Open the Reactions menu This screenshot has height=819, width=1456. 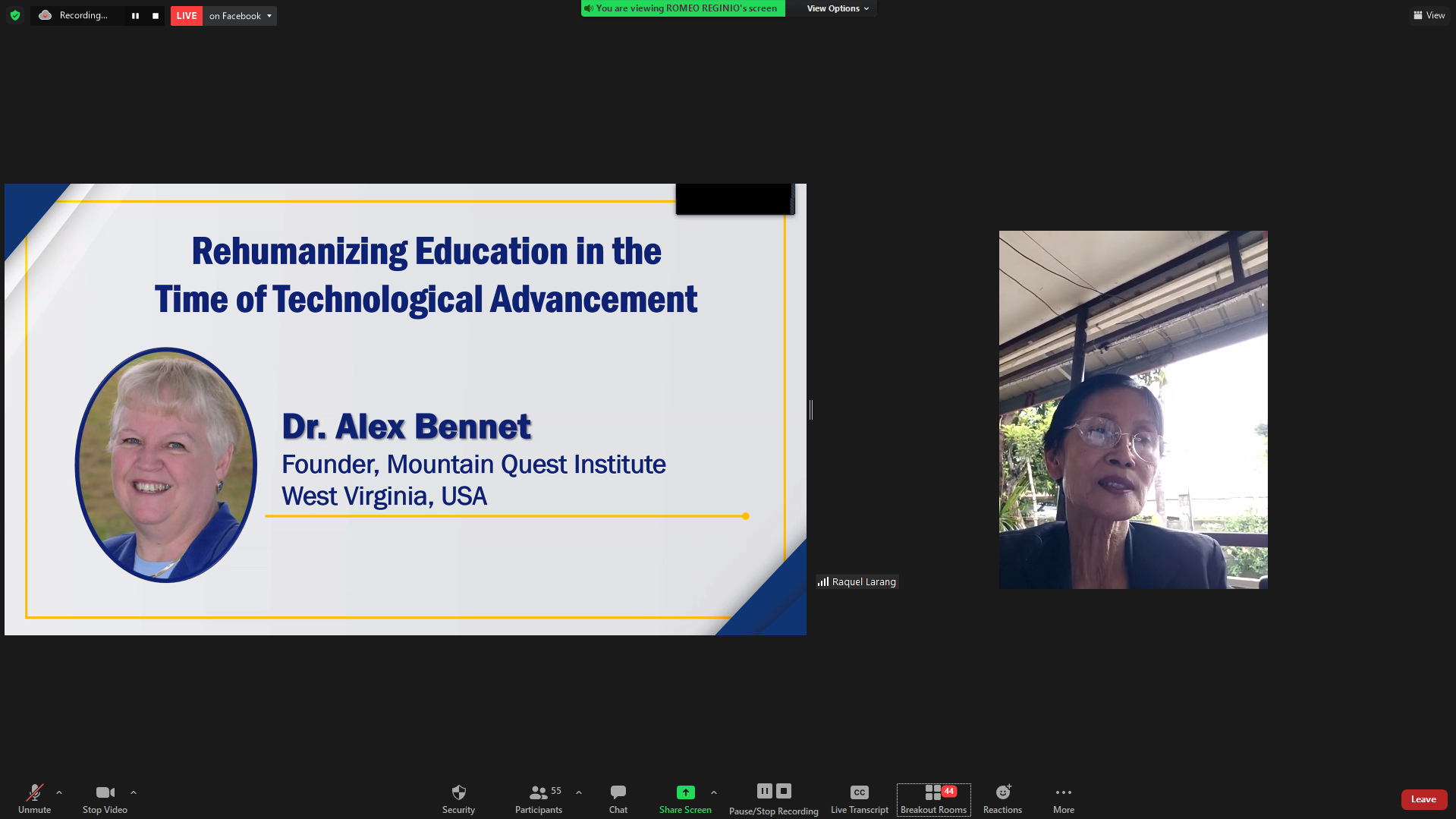pos(1002,792)
